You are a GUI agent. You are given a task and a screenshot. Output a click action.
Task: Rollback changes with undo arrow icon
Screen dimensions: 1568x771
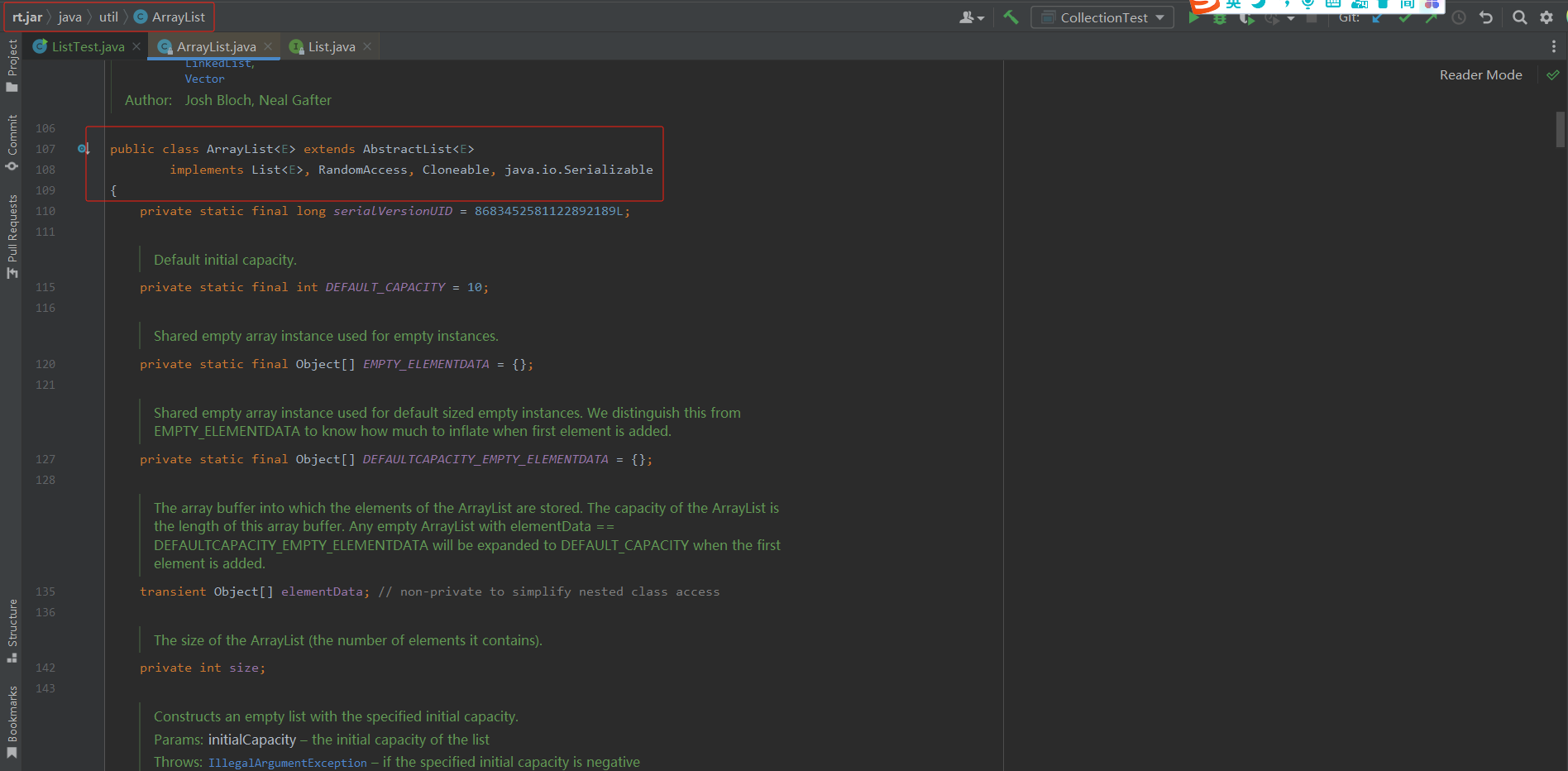click(x=1486, y=17)
